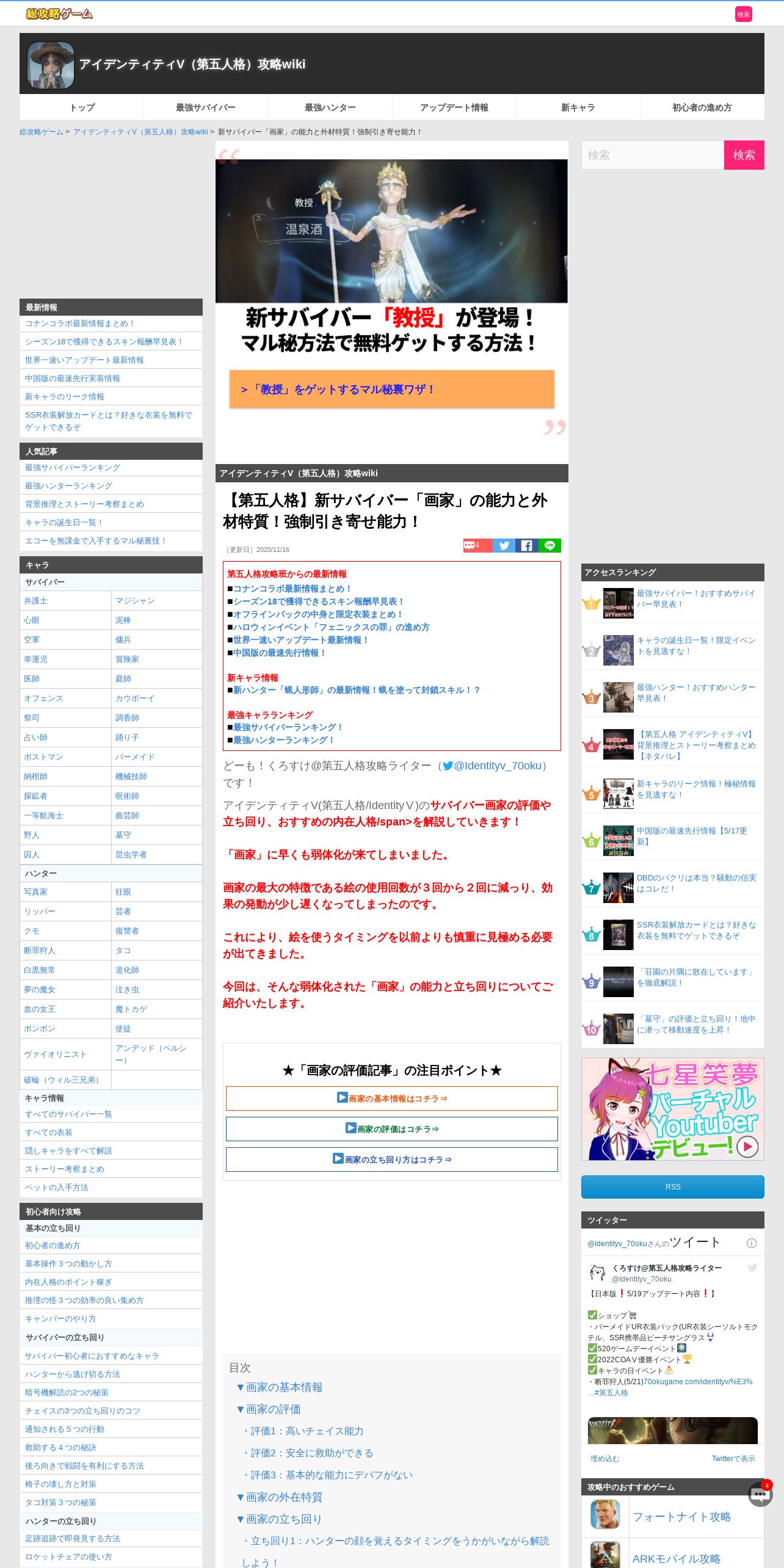Select 写真家 in hunter list
The image size is (784, 1568).
click(x=35, y=892)
